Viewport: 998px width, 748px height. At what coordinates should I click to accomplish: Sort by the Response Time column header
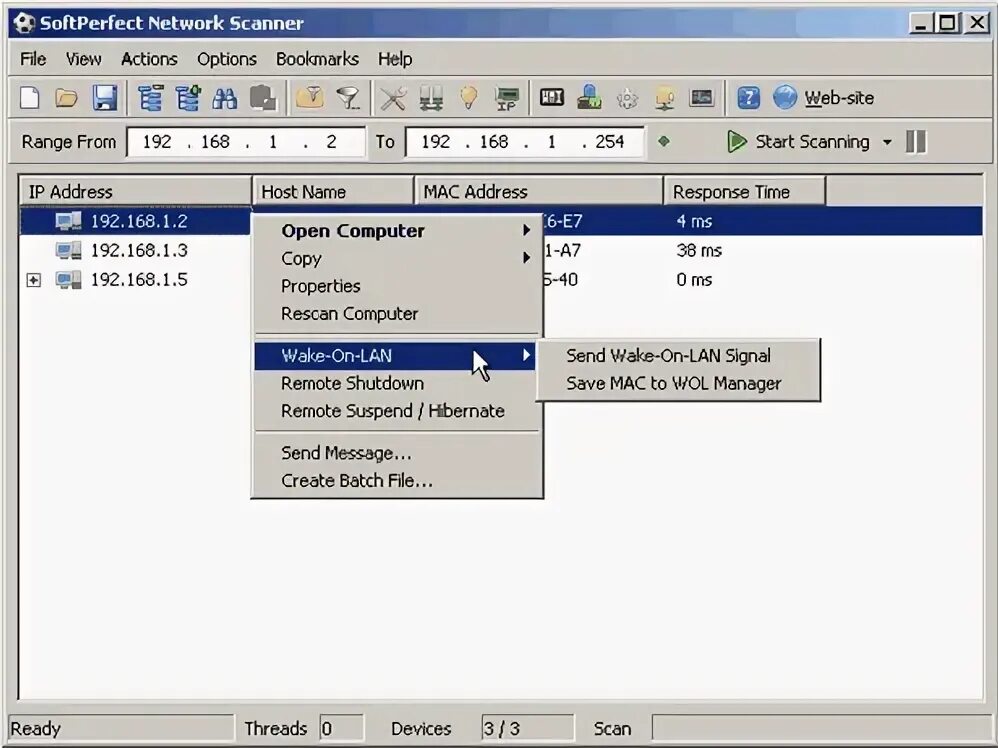pos(745,192)
